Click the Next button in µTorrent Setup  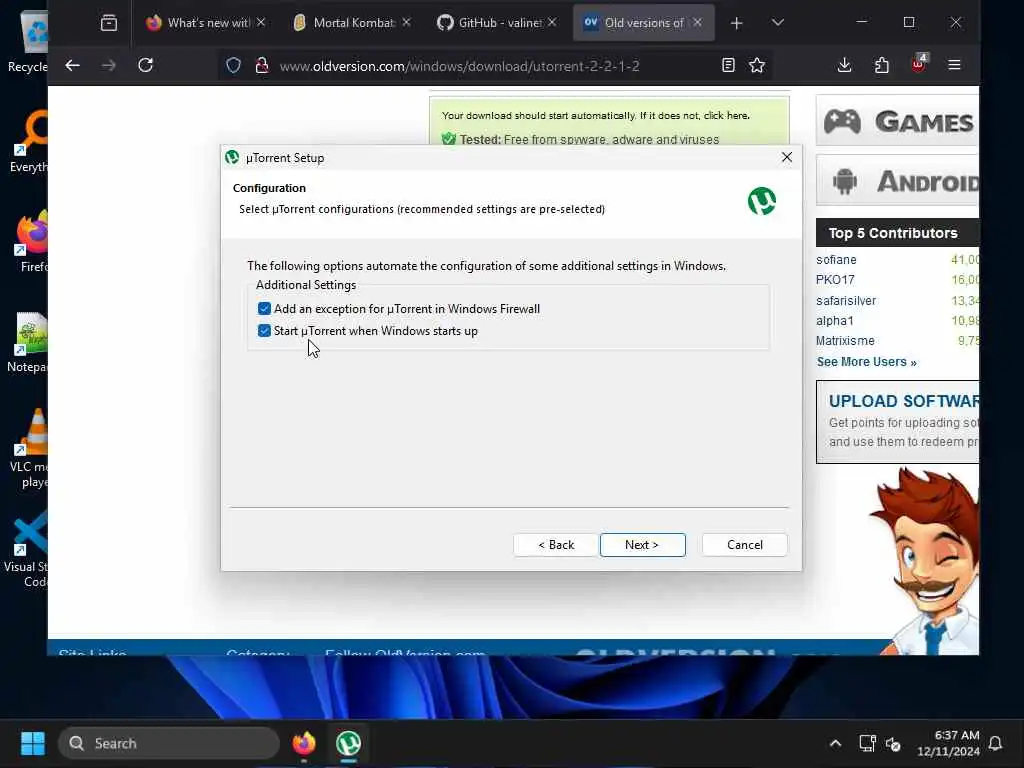click(643, 545)
